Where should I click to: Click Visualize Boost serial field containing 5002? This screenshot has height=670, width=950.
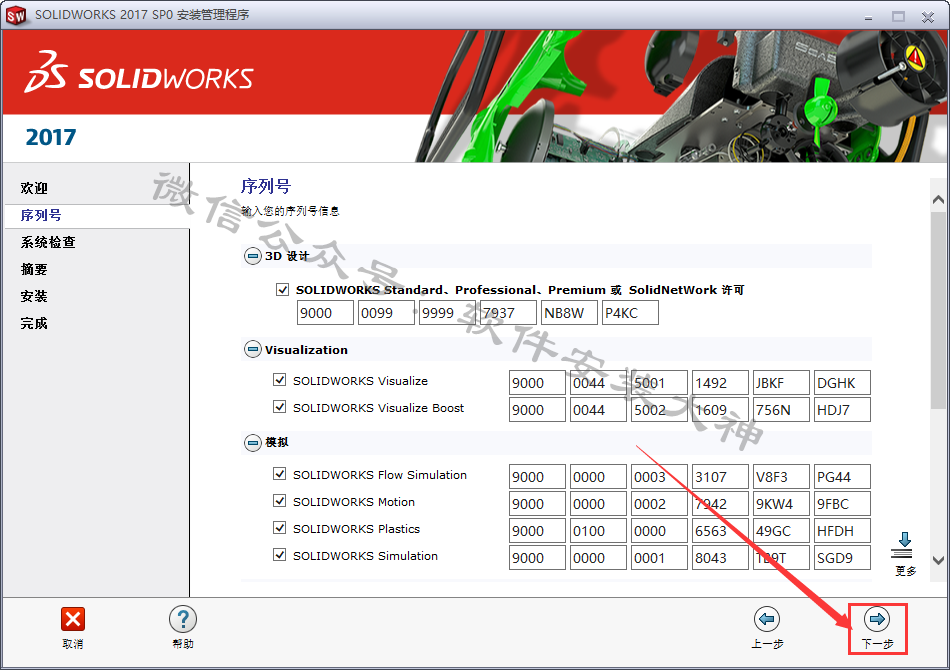coord(659,410)
